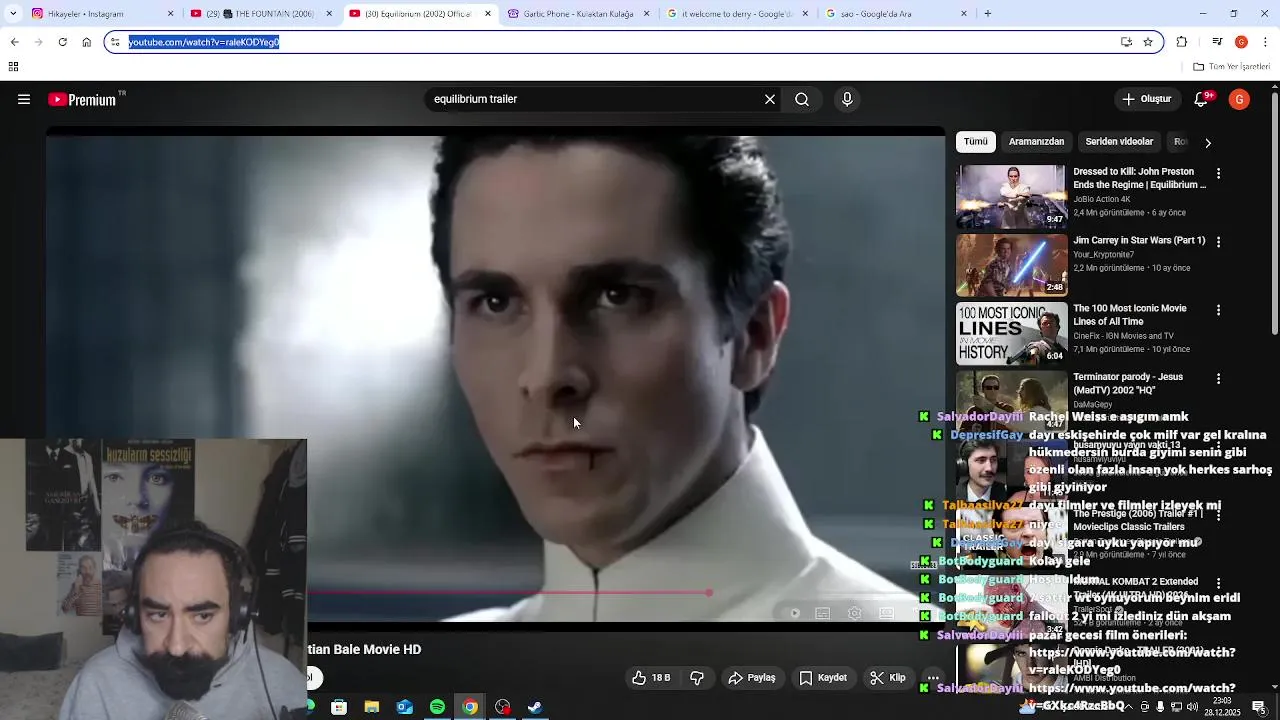Go back in browser history

[x=14, y=42]
